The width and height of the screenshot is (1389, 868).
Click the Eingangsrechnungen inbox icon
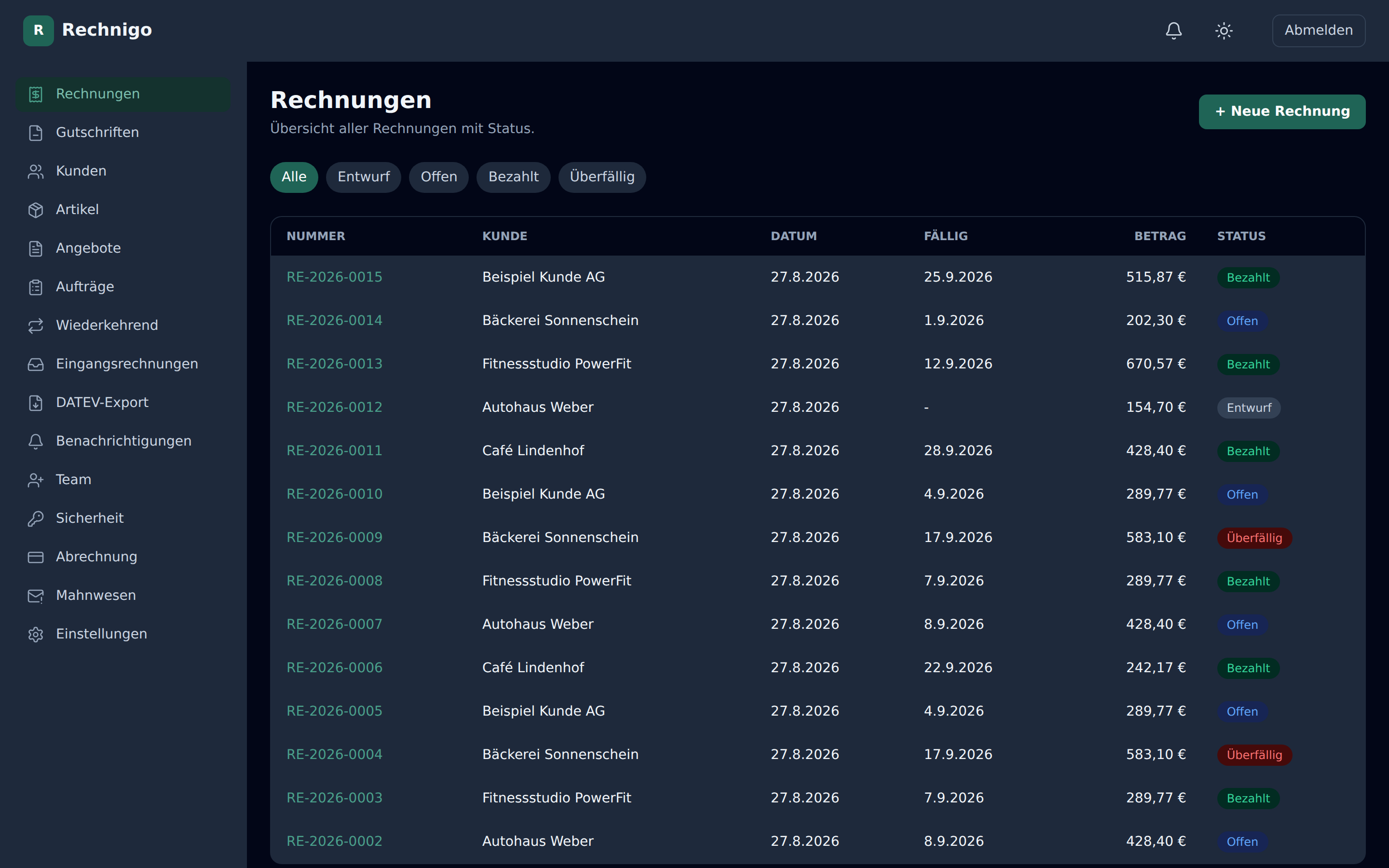click(x=36, y=364)
